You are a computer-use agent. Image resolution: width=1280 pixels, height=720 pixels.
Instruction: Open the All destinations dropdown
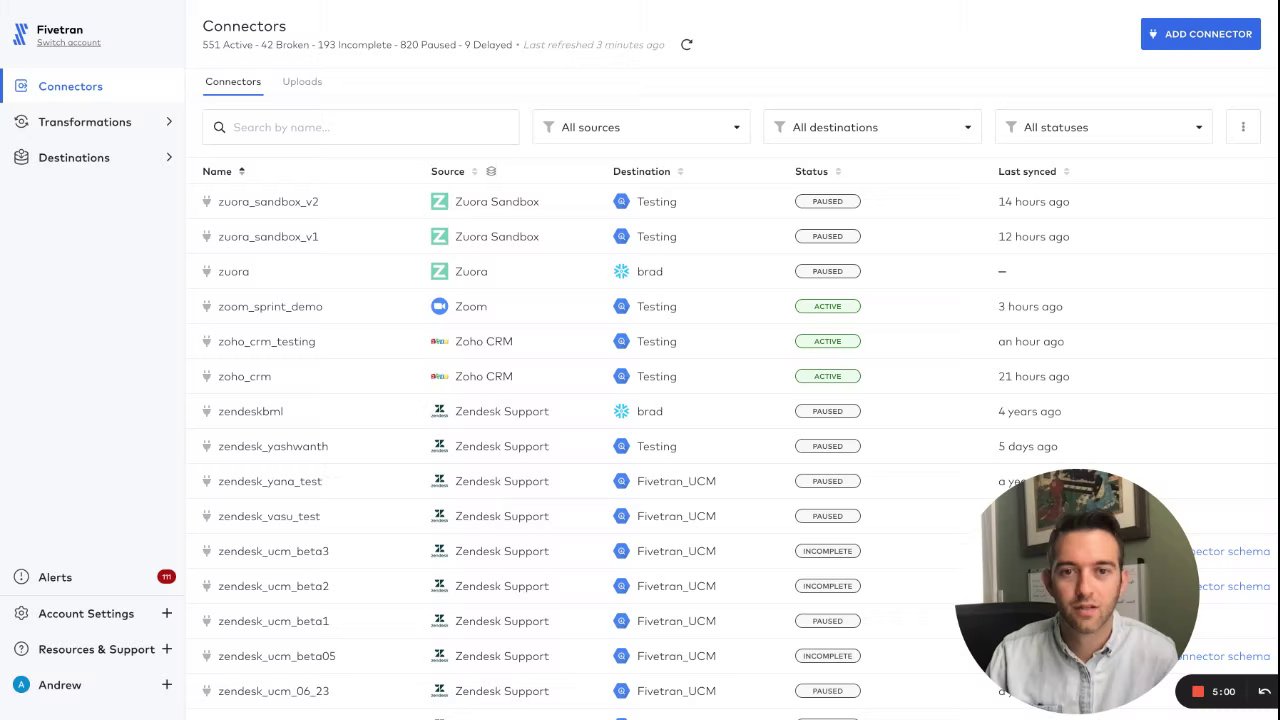tap(872, 127)
